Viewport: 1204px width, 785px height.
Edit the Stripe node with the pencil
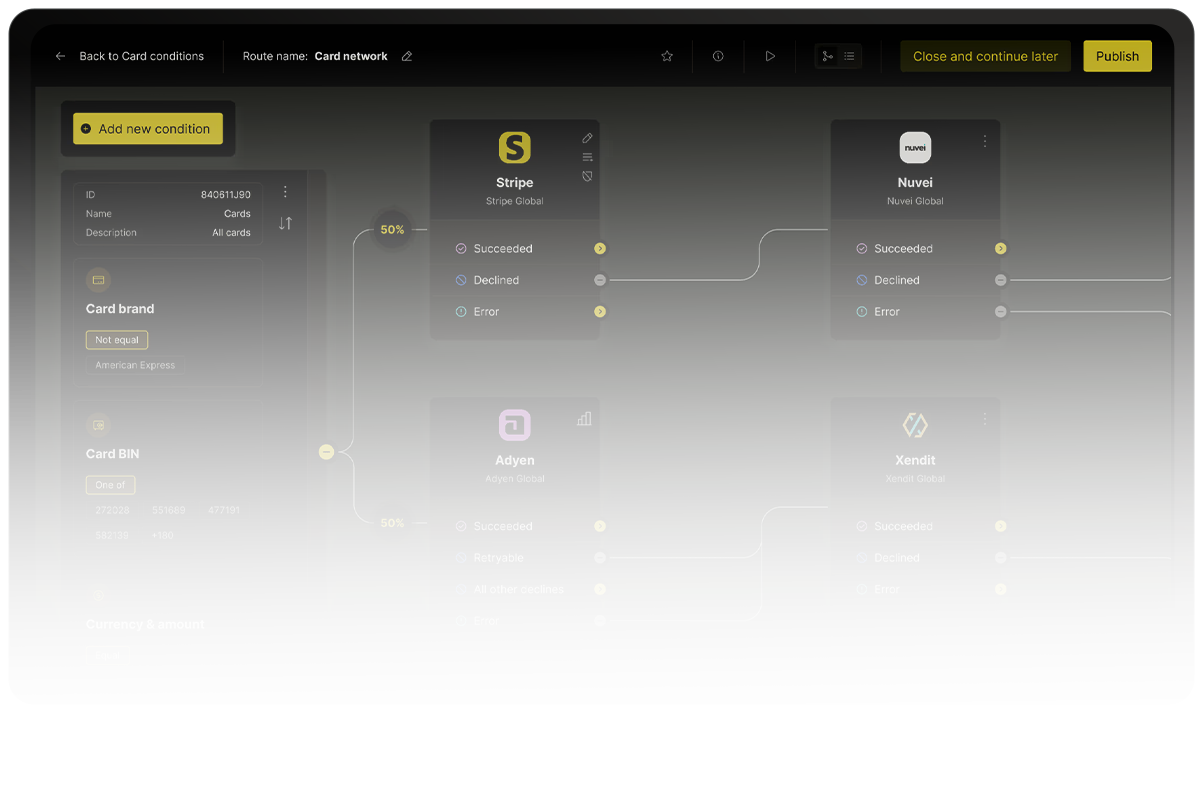[587, 138]
